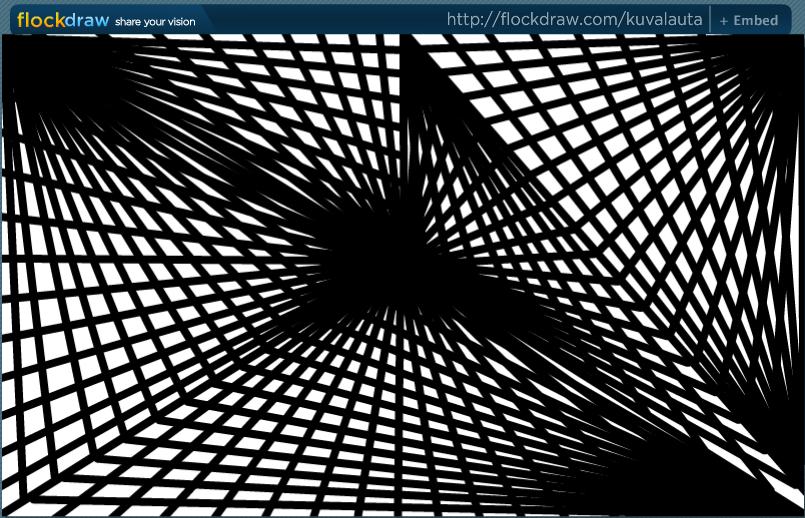805x518 pixels.
Task: Click the plus icon beside Embed
Action: 724,21
